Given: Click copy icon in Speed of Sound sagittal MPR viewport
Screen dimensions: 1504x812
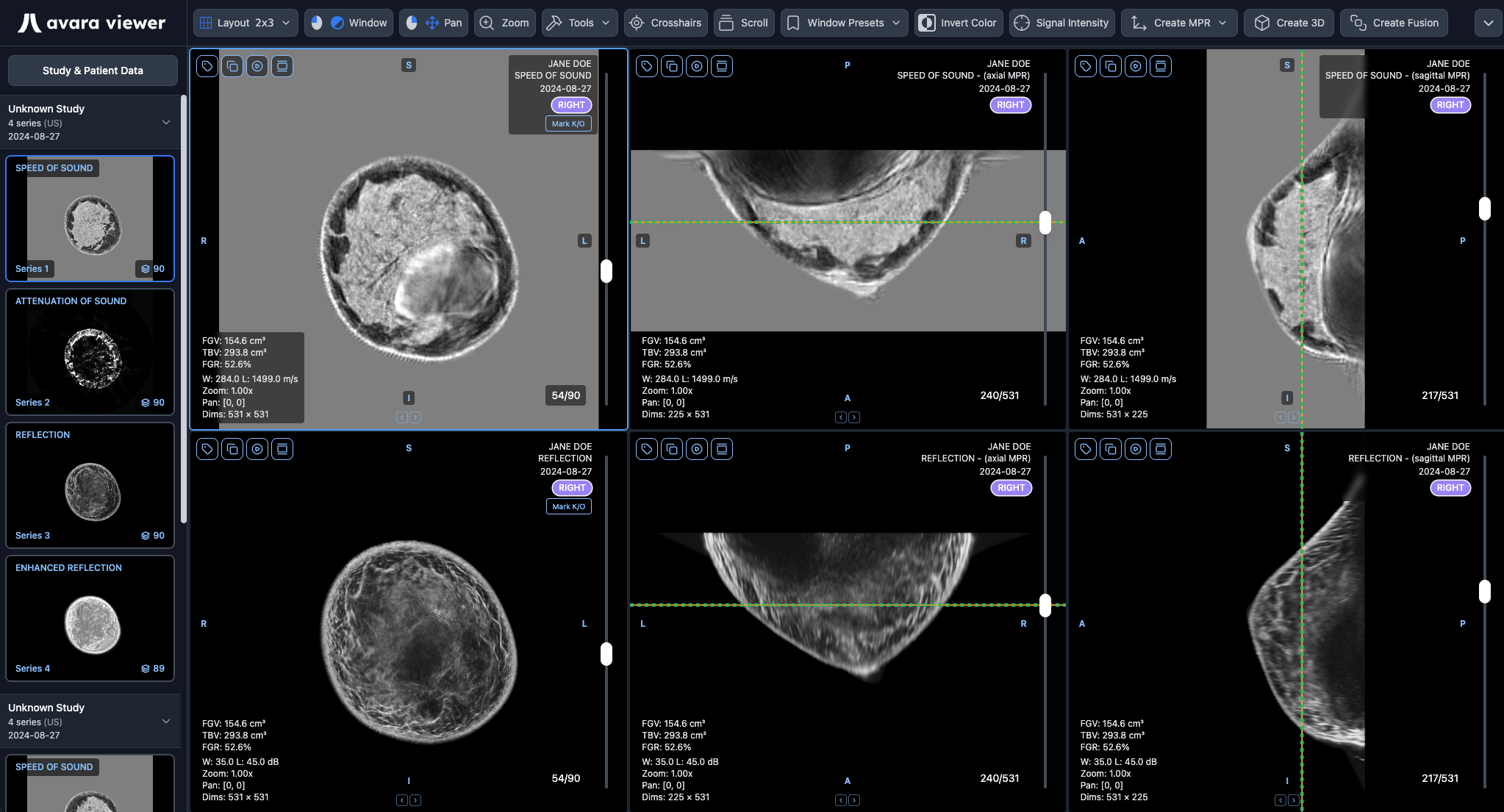Looking at the screenshot, I should pyautogui.click(x=1111, y=66).
